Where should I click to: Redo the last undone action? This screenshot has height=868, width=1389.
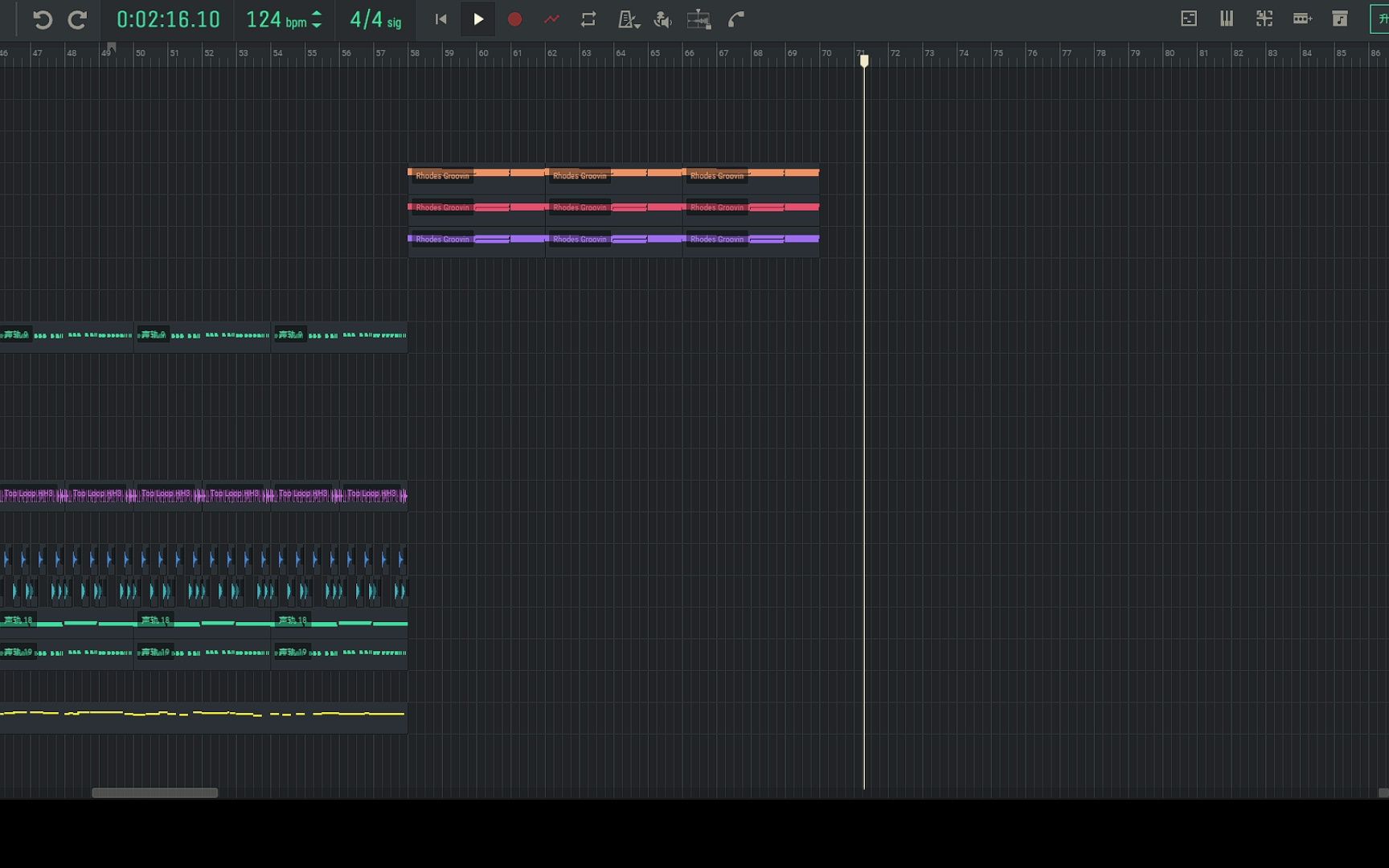(x=77, y=19)
